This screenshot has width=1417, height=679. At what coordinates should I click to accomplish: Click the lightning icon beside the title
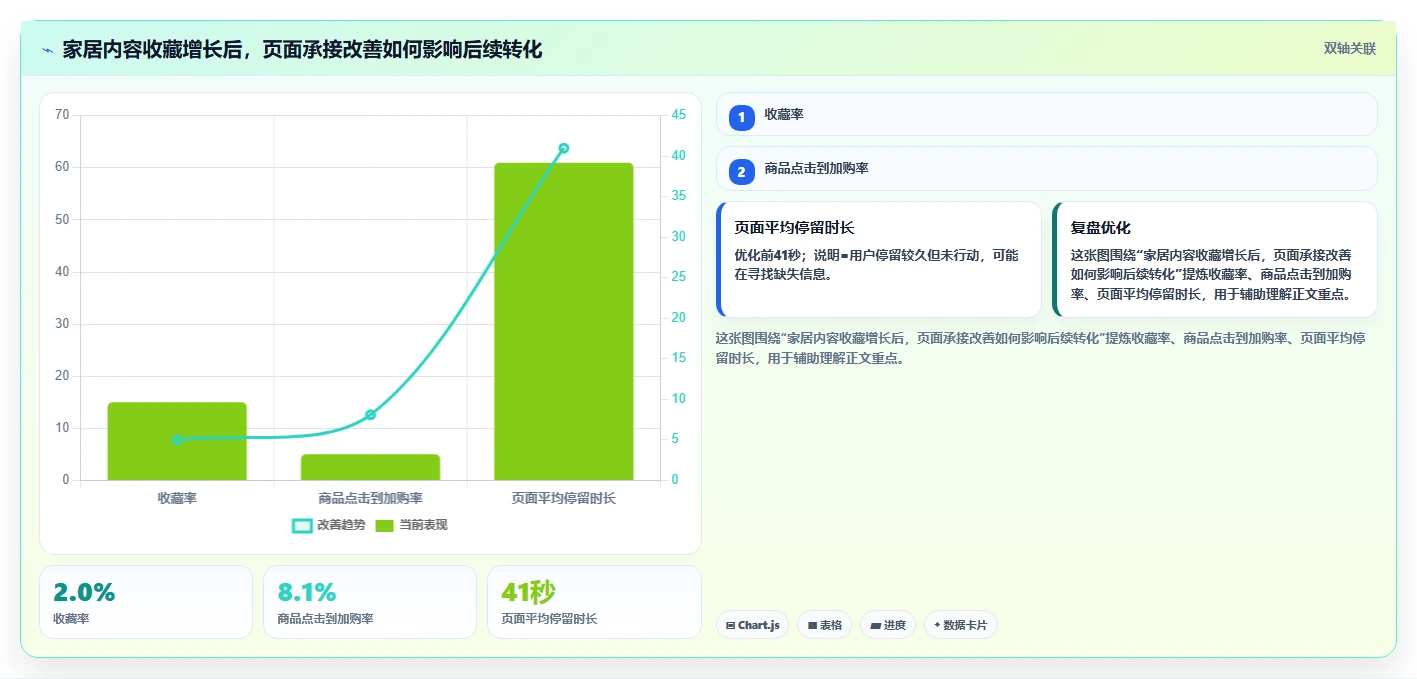point(47,50)
